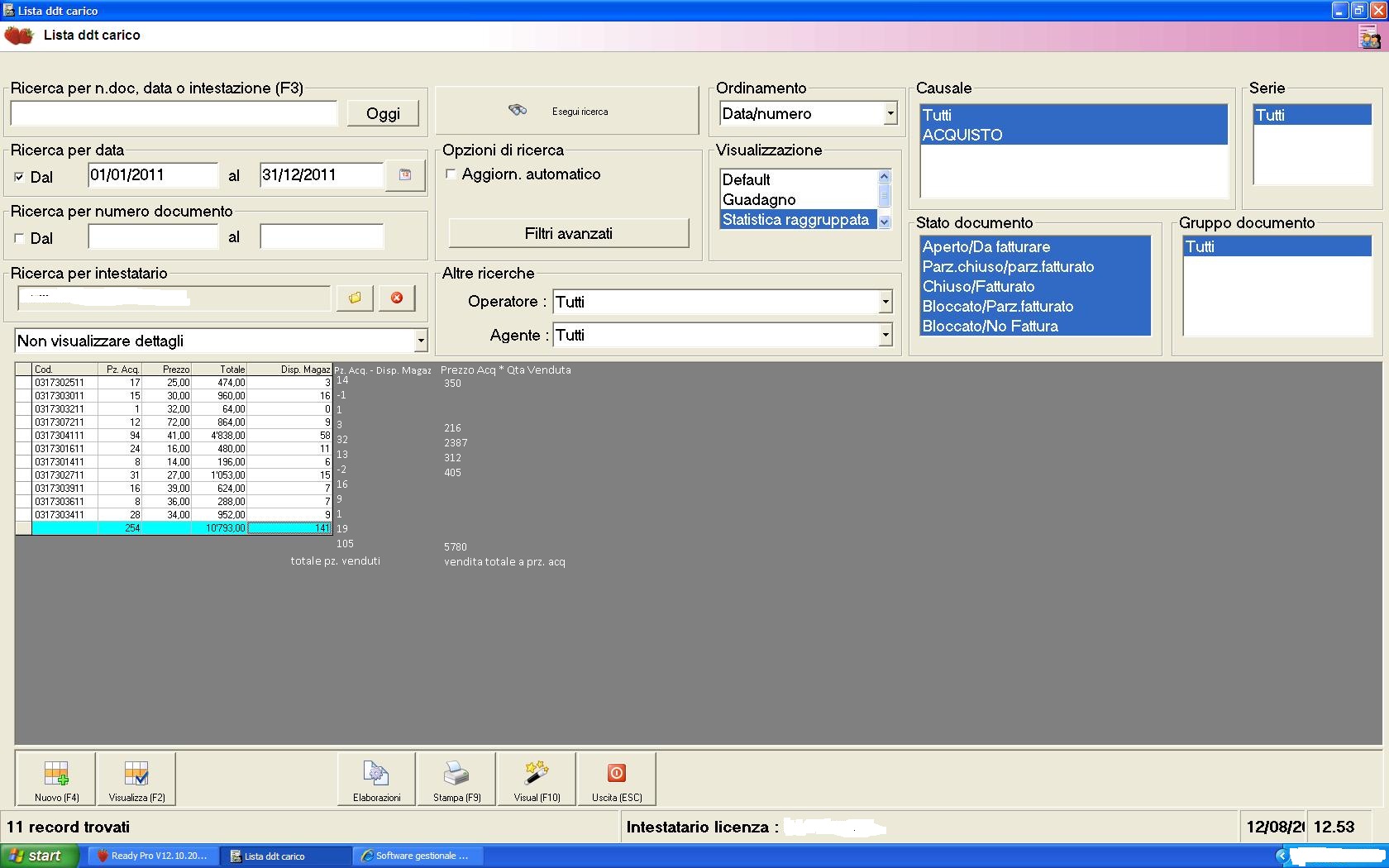The height and width of the screenshot is (868, 1389).
Task: Click the Stampa (F9) printer icon
Action: coord(456,778)
